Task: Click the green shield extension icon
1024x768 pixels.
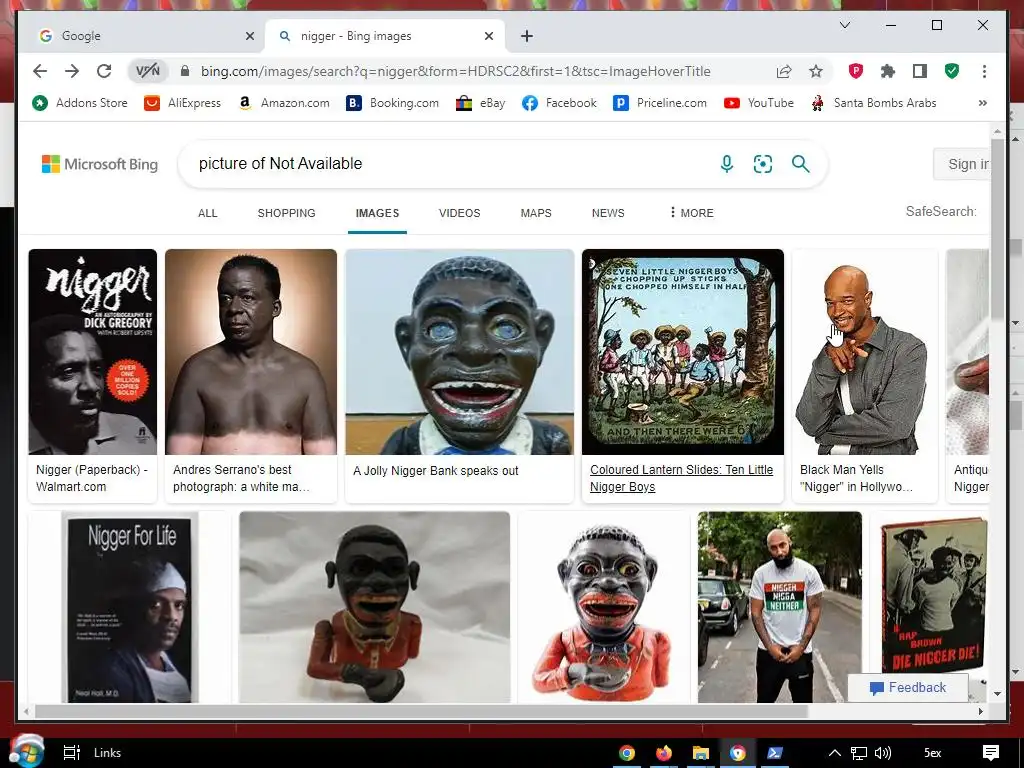Action: point(952,71)
